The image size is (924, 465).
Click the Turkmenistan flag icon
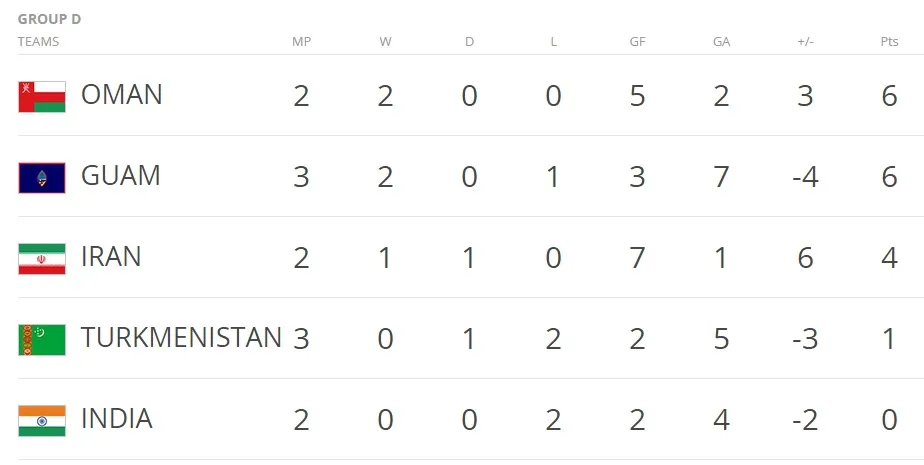click(42, 339)
